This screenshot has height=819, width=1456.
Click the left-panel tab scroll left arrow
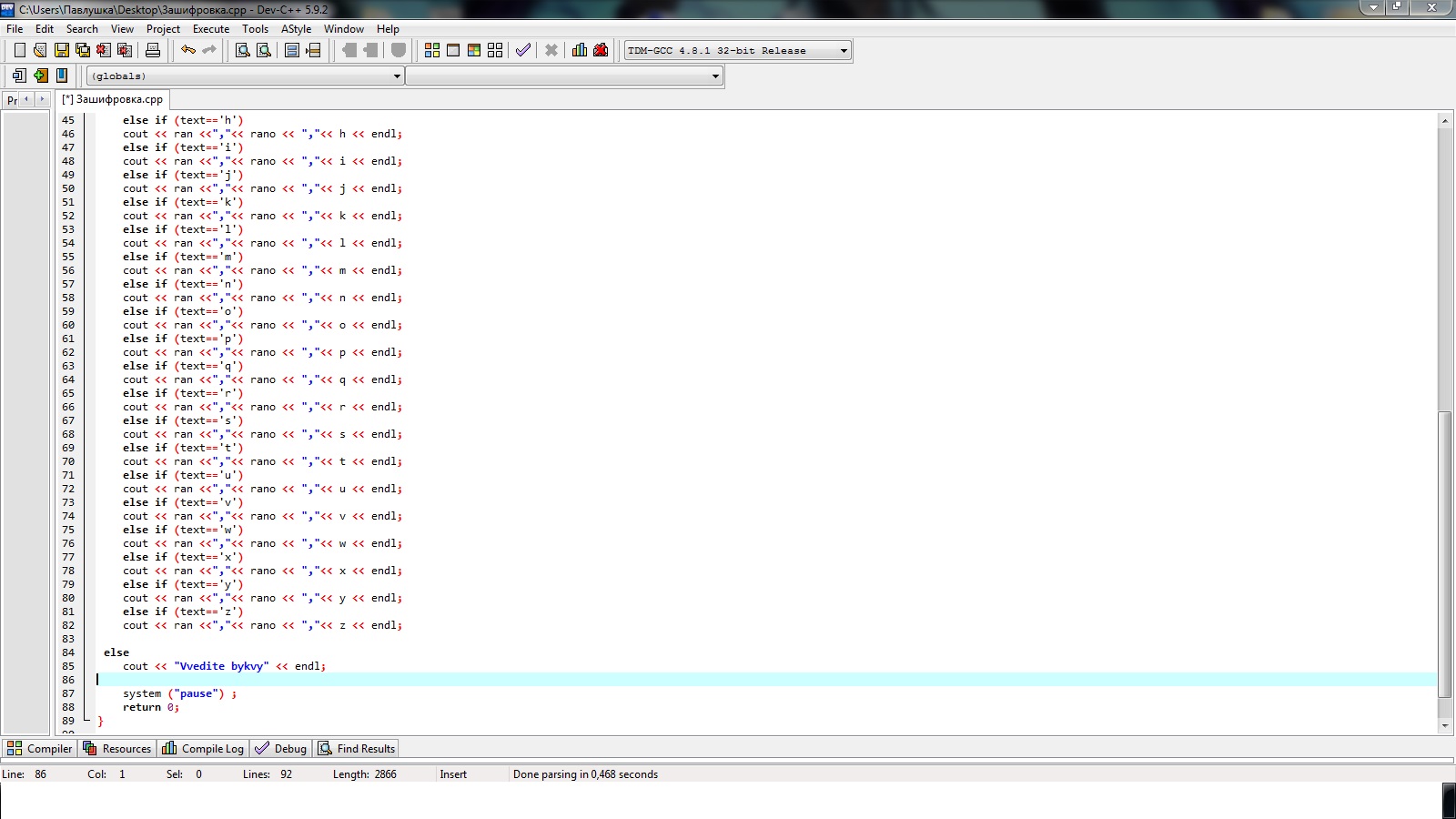[27, 98]
